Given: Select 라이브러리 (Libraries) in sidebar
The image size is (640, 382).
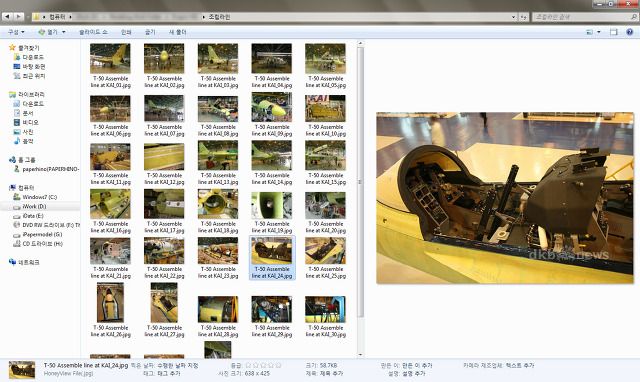Looking at the screenshot, I should tap(27, 94).
